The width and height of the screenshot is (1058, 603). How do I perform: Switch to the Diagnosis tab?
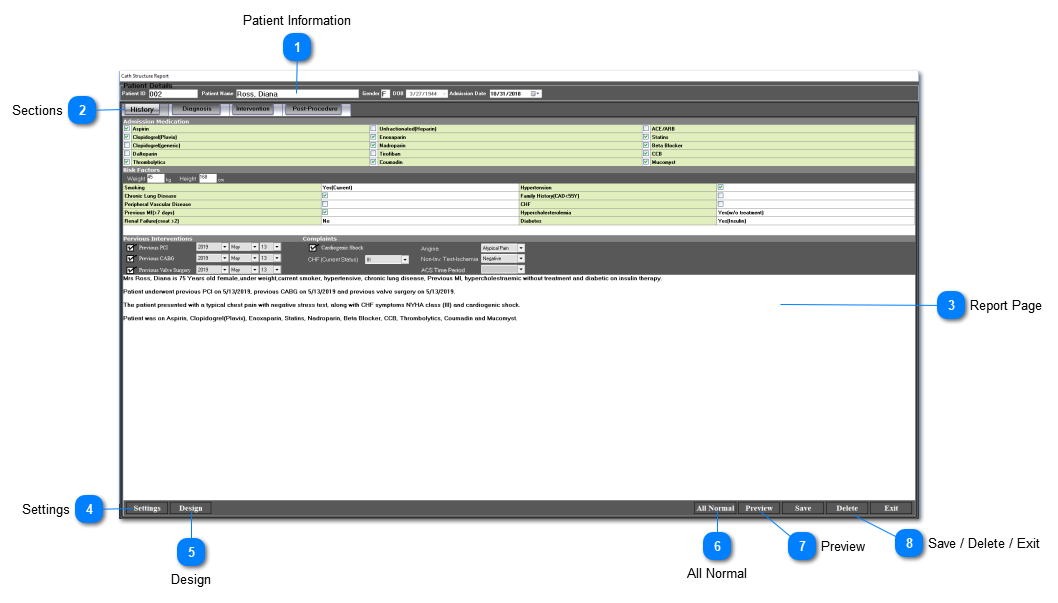pos(197,109)
